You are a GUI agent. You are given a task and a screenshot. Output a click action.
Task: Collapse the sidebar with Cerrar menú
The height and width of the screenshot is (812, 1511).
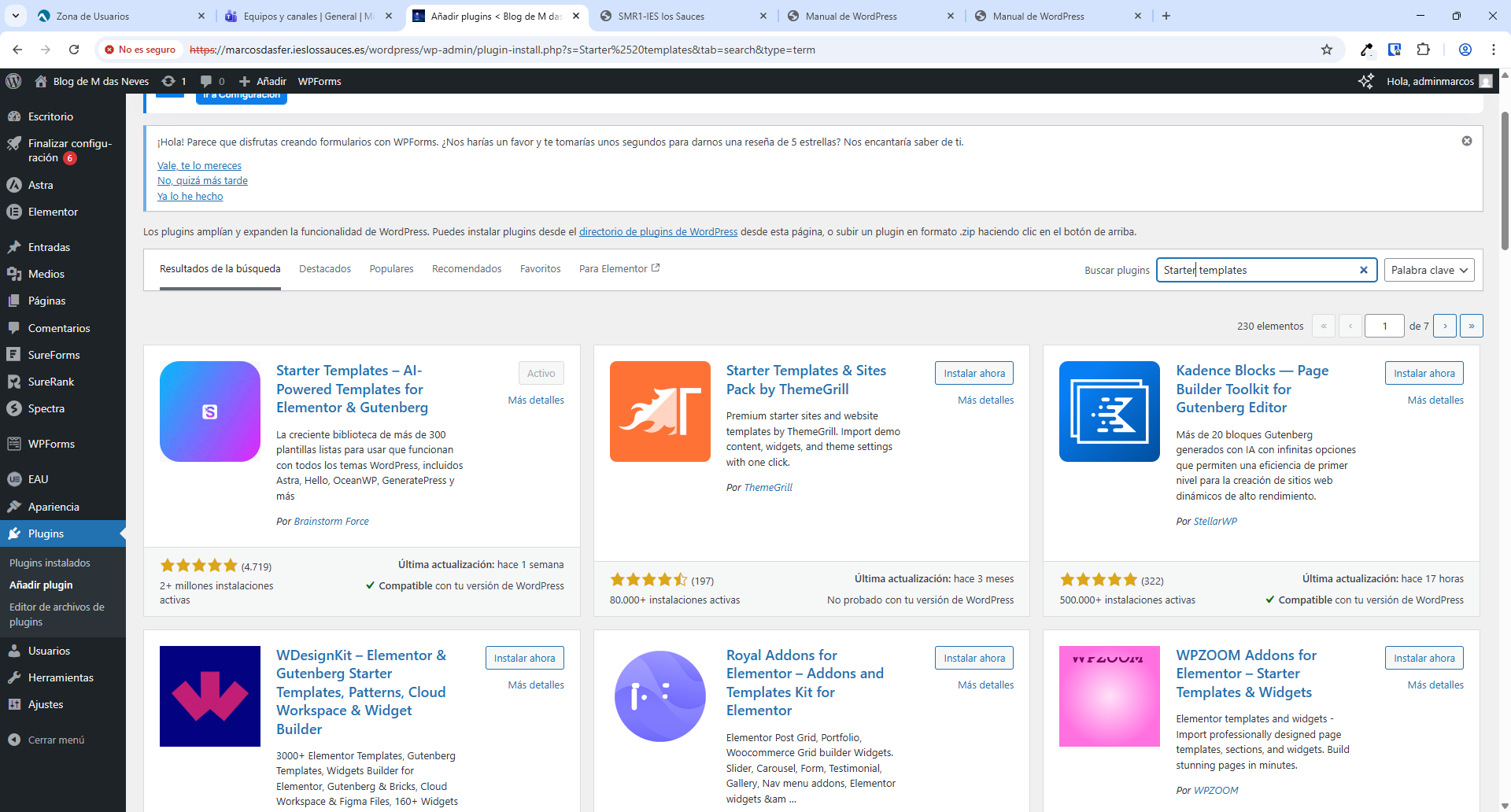point(55,740)
